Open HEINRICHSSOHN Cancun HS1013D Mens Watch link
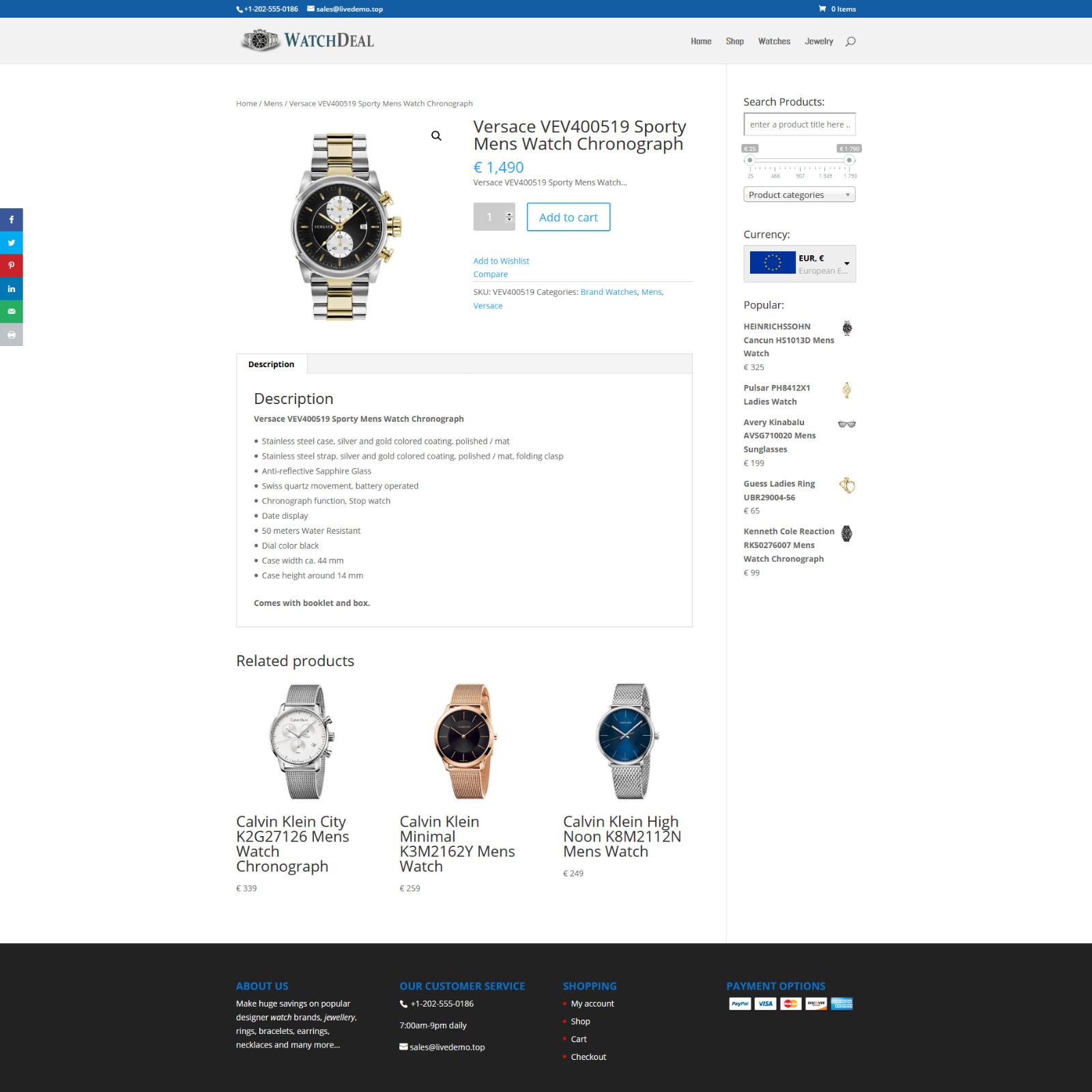Image resolution: width=1092 pixels, height=1092 pixels. pyautogui.click(x=789, y=340)
